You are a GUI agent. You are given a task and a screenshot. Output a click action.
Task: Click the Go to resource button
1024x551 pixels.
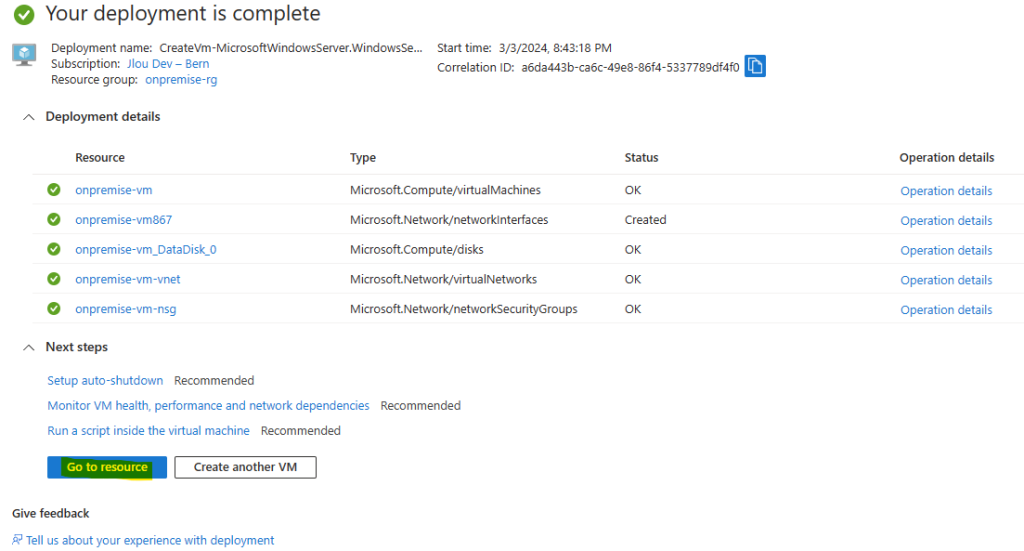(x=107, y=467)
